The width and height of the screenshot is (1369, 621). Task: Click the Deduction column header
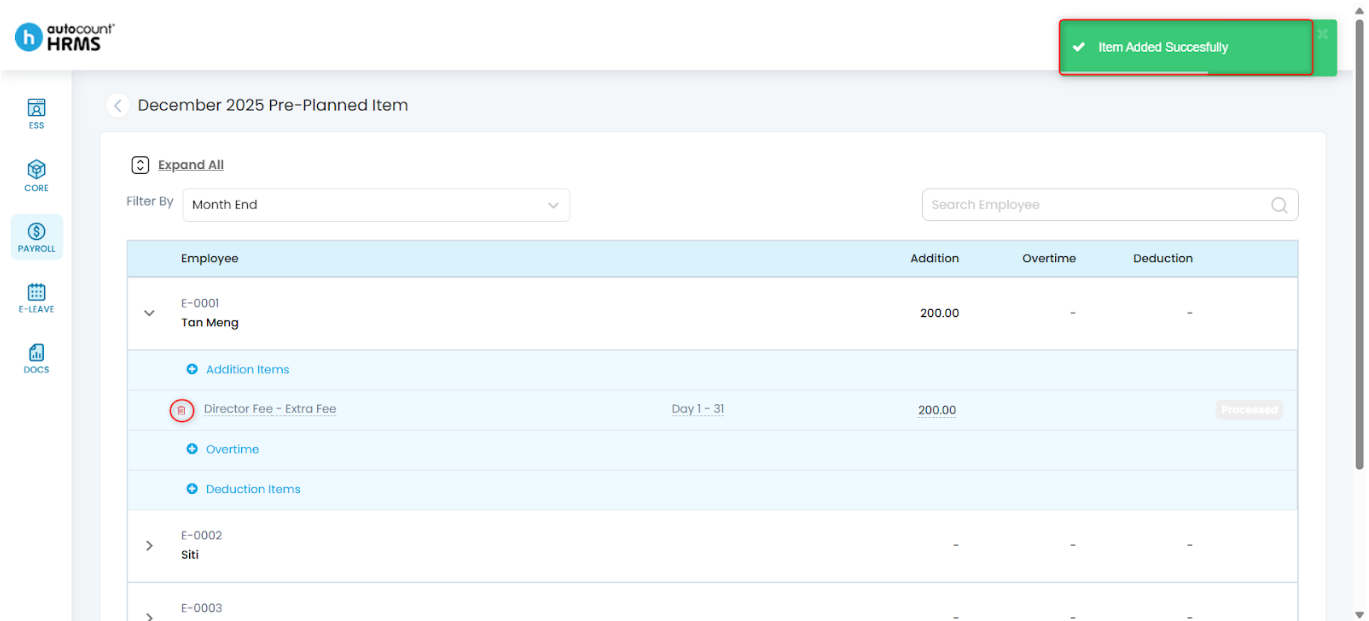tap(1163, 258)
